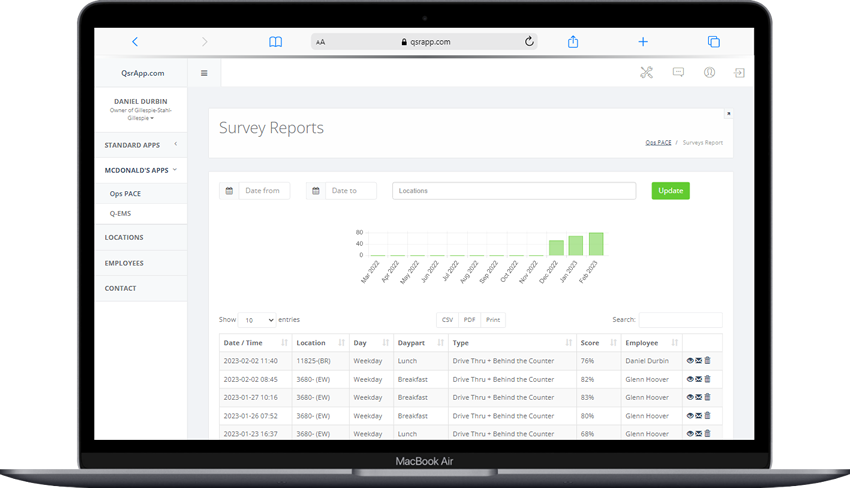The image size is (850, 488).
Task: Click the qsrapp.com address bar
Action: click(x=424, y=42)
